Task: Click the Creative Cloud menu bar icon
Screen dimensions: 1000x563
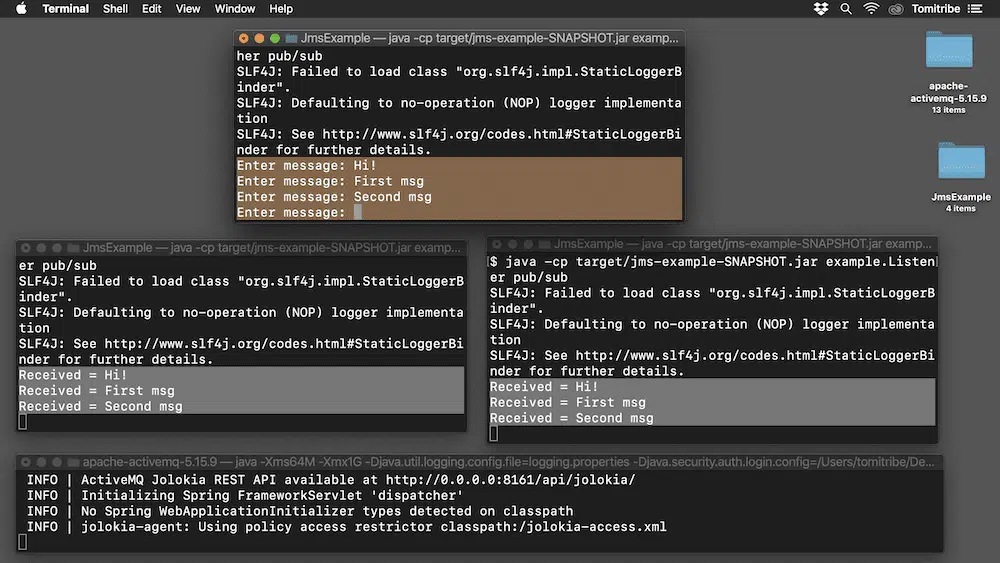Action: click(x=896, y=9)
